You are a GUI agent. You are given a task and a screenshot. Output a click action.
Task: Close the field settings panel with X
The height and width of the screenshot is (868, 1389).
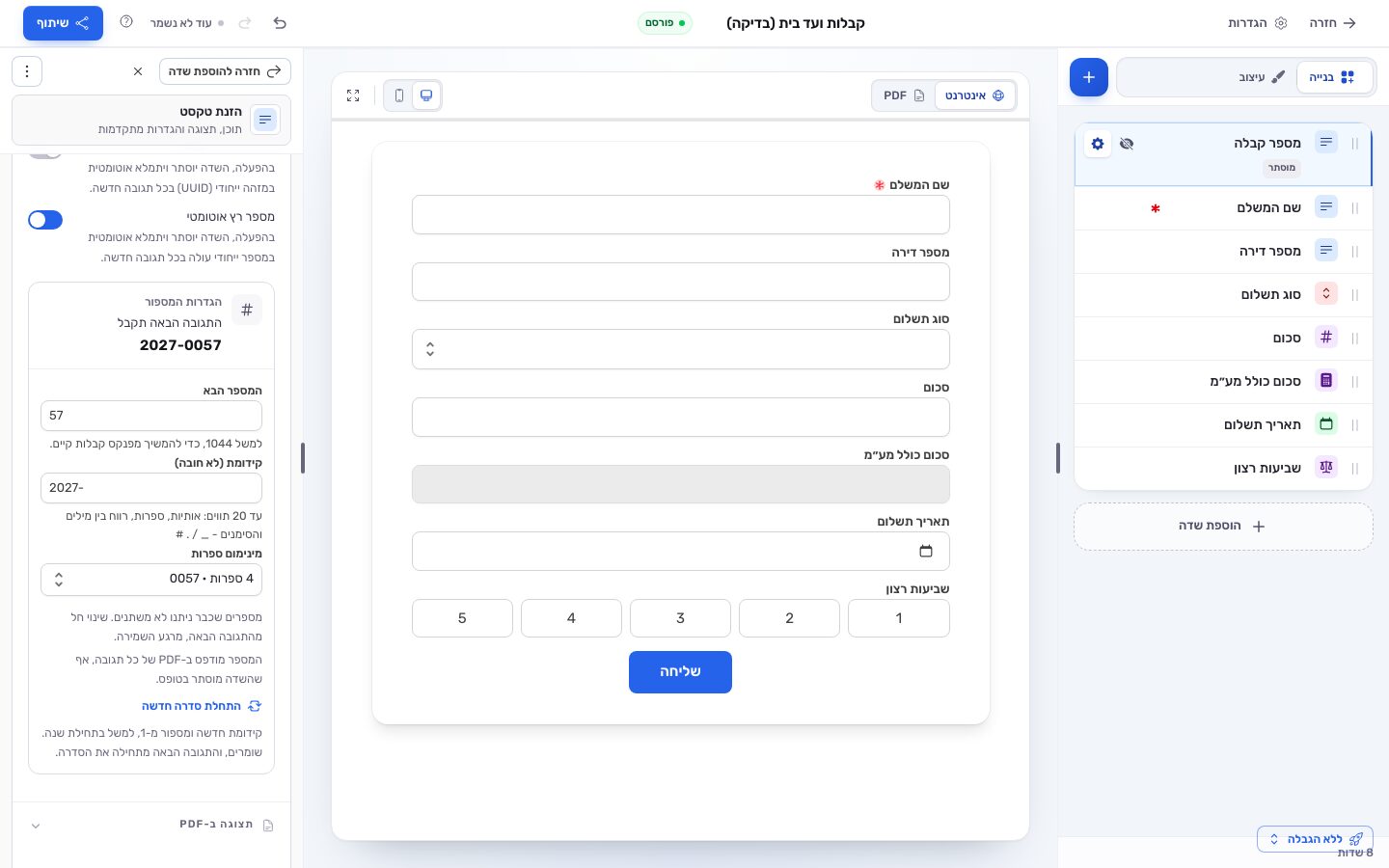[138, 71]
